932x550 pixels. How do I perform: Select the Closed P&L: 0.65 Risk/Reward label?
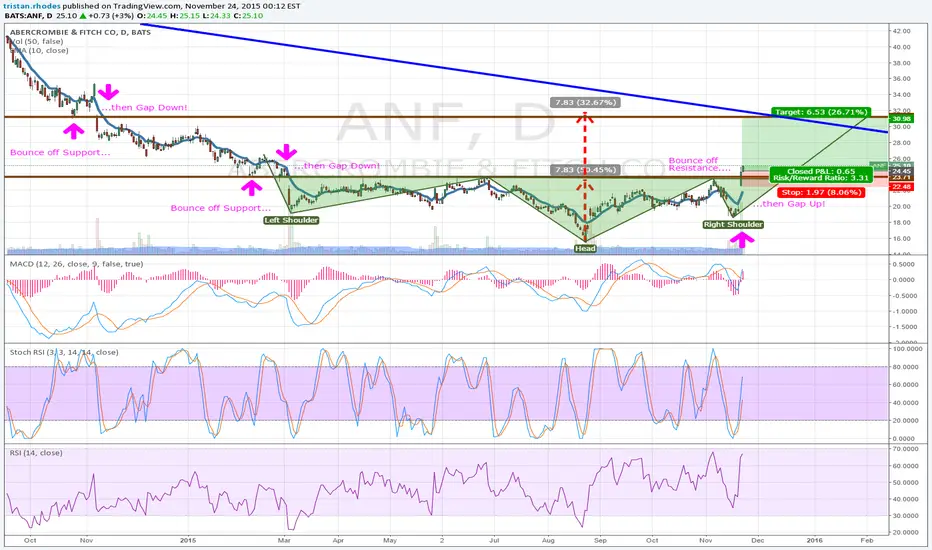(821, 174)
